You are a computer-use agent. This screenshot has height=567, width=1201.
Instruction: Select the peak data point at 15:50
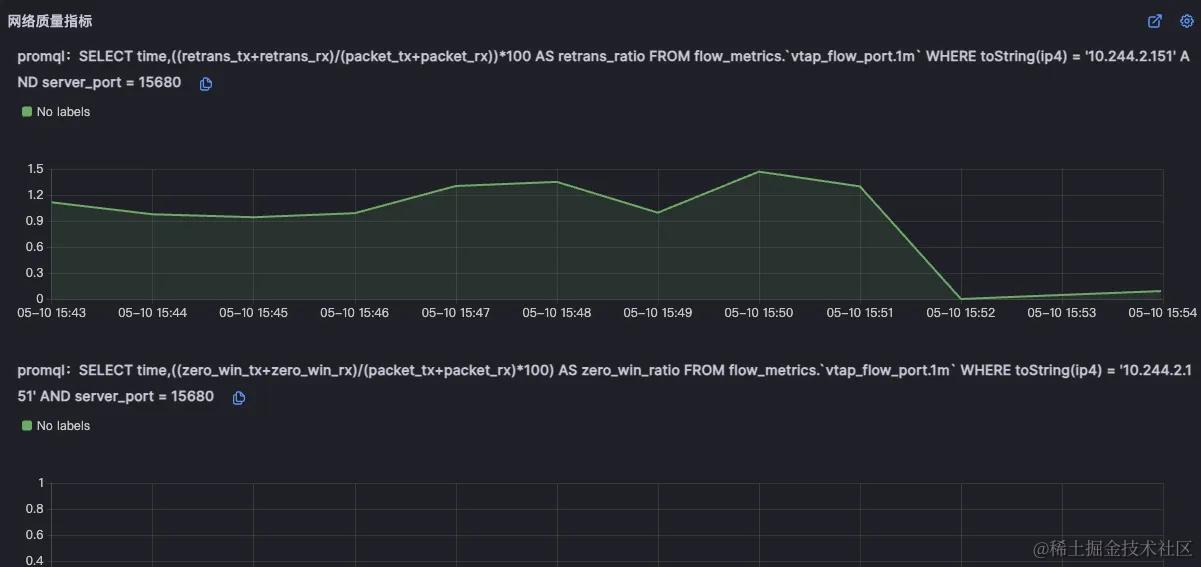pyautogui.click(x=759, y=172)
